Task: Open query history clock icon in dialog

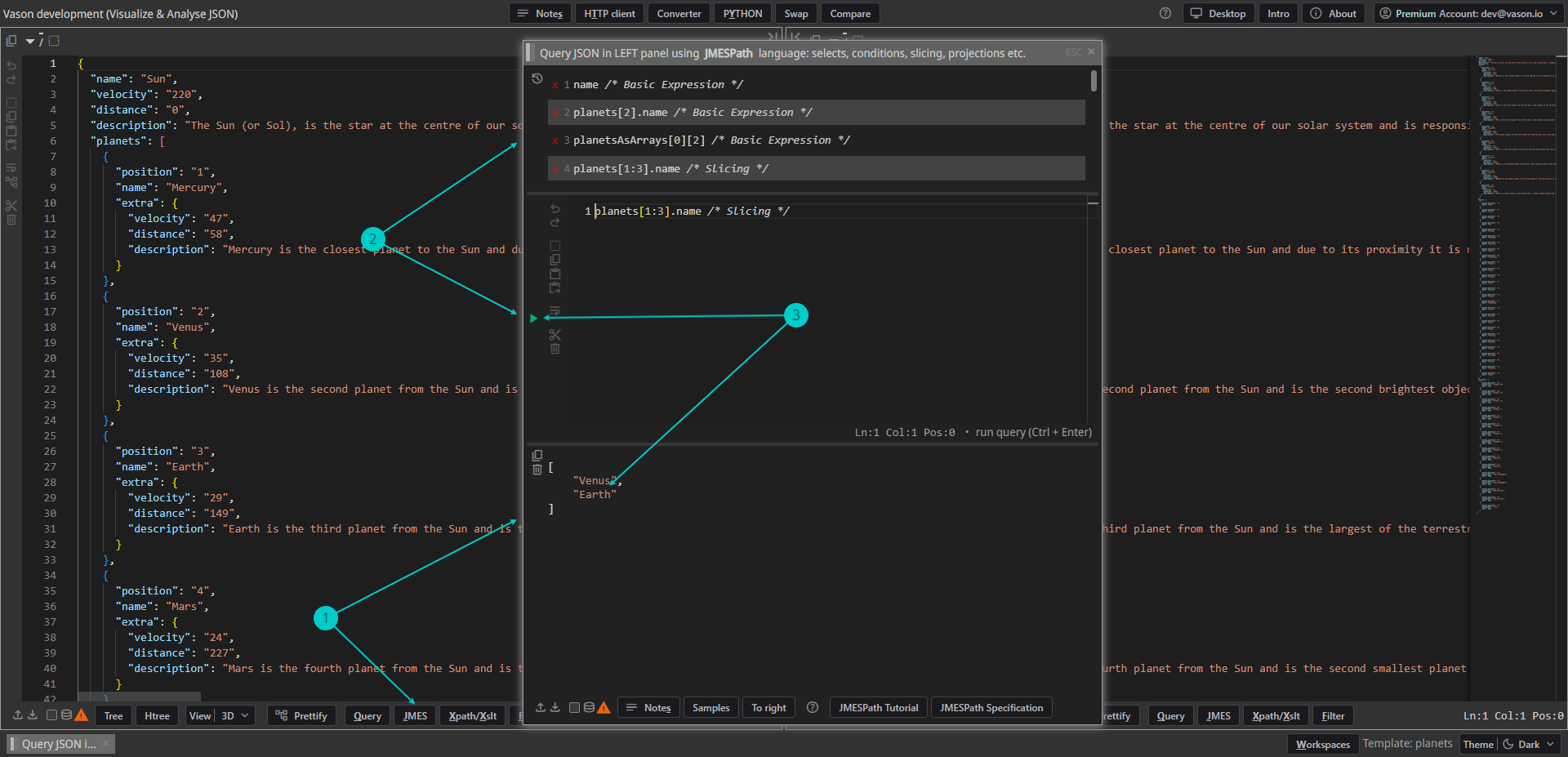Action: coord(537,78)
